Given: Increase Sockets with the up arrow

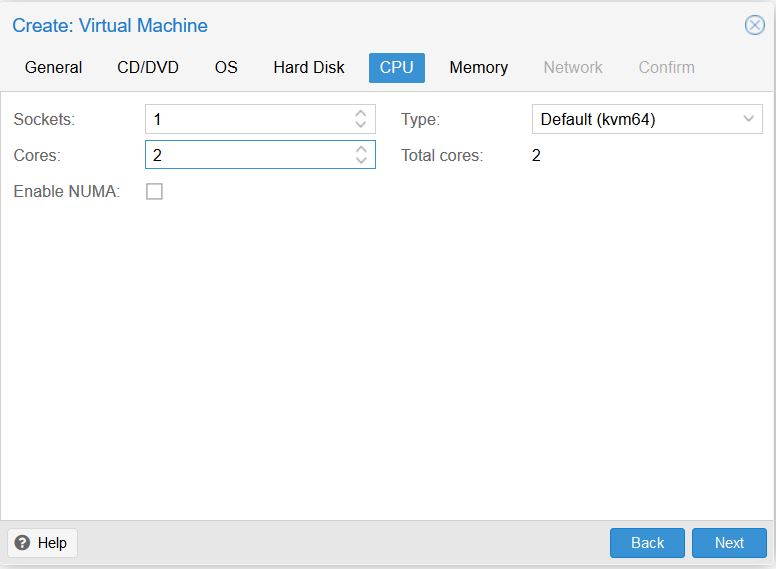Looking at the screenshot, I should point(361,113).
